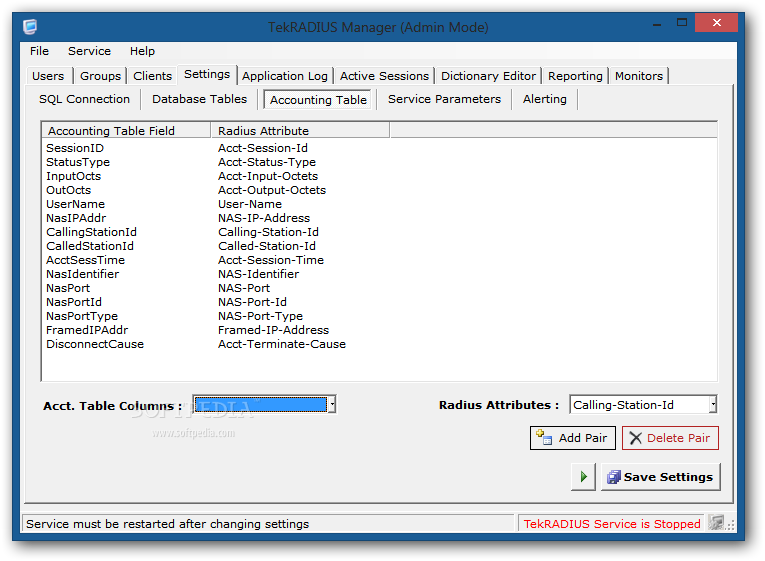This screenshot has height=561, width=765.
Task: Go to the Reporting tab
Action: 575,76
